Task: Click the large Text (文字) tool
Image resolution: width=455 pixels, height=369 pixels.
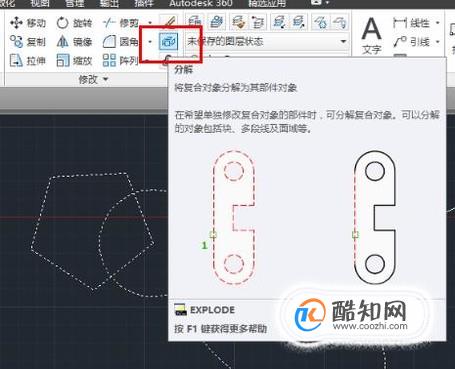Action: (372, 36)
